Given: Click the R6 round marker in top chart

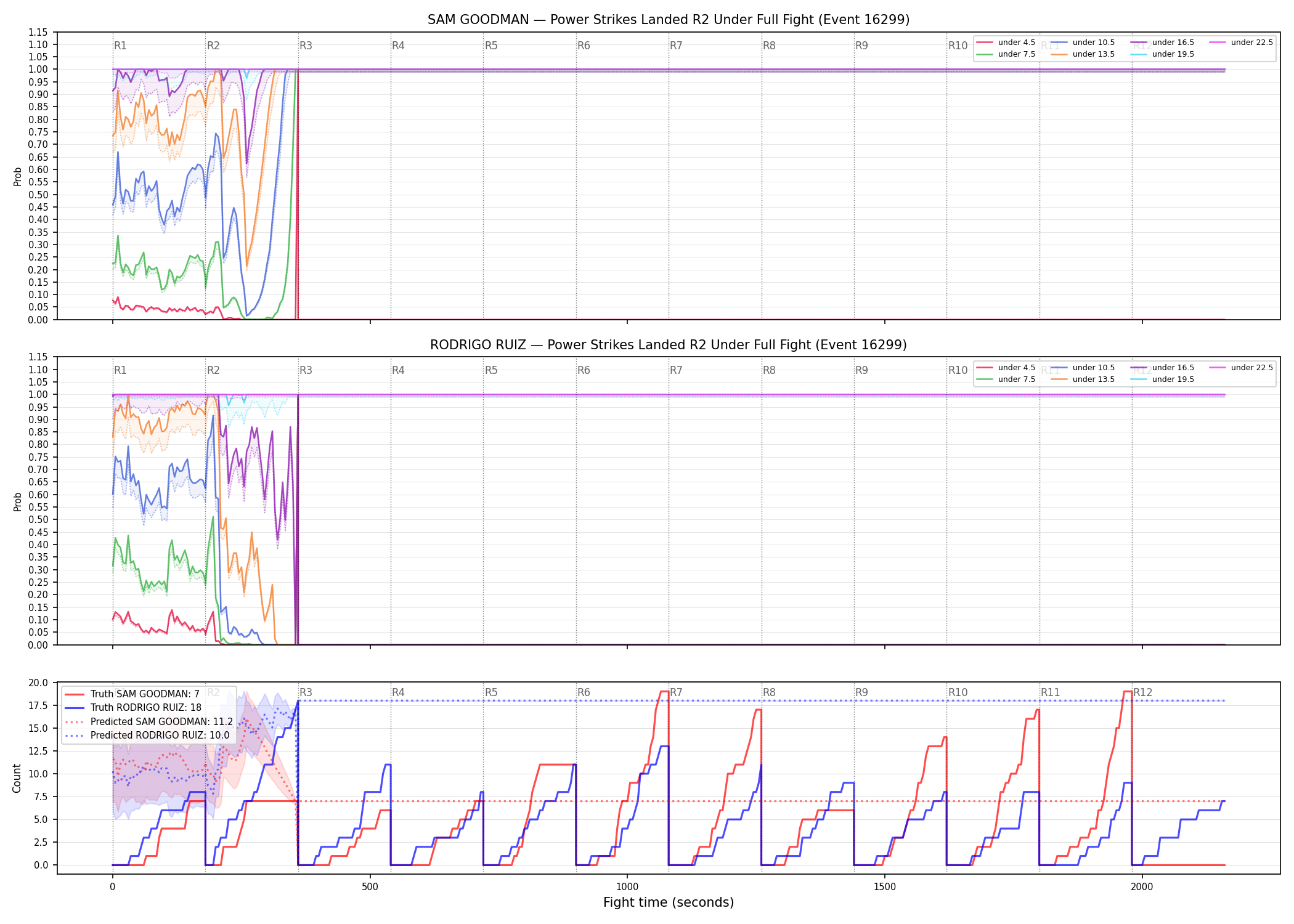Looking at the screenshot, I should (x=584, y=46).
